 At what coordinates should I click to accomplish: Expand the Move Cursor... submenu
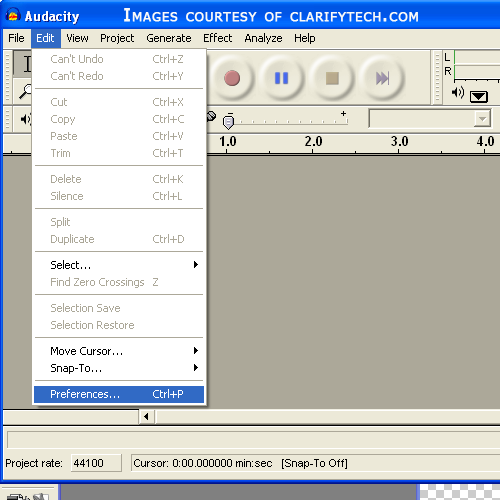pyautogui.click(x=119, y=351)
